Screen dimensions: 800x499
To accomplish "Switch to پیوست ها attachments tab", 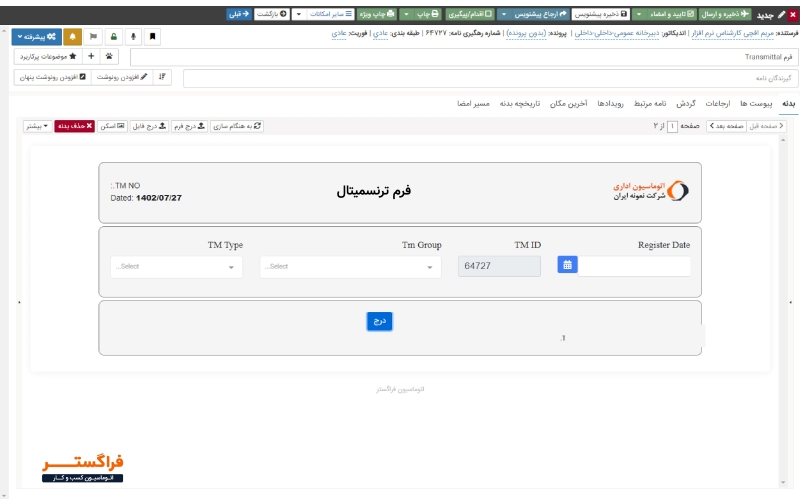I will click(x=756, y=104).
